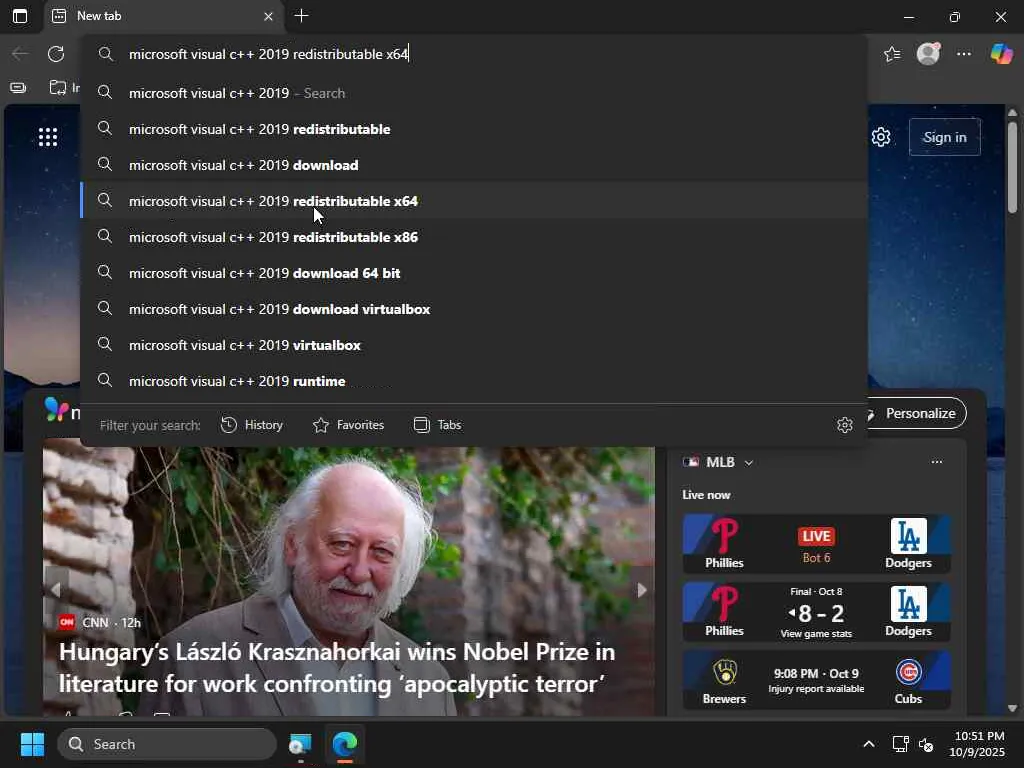Open the MLB card more options ellipsis

[936, 462]
